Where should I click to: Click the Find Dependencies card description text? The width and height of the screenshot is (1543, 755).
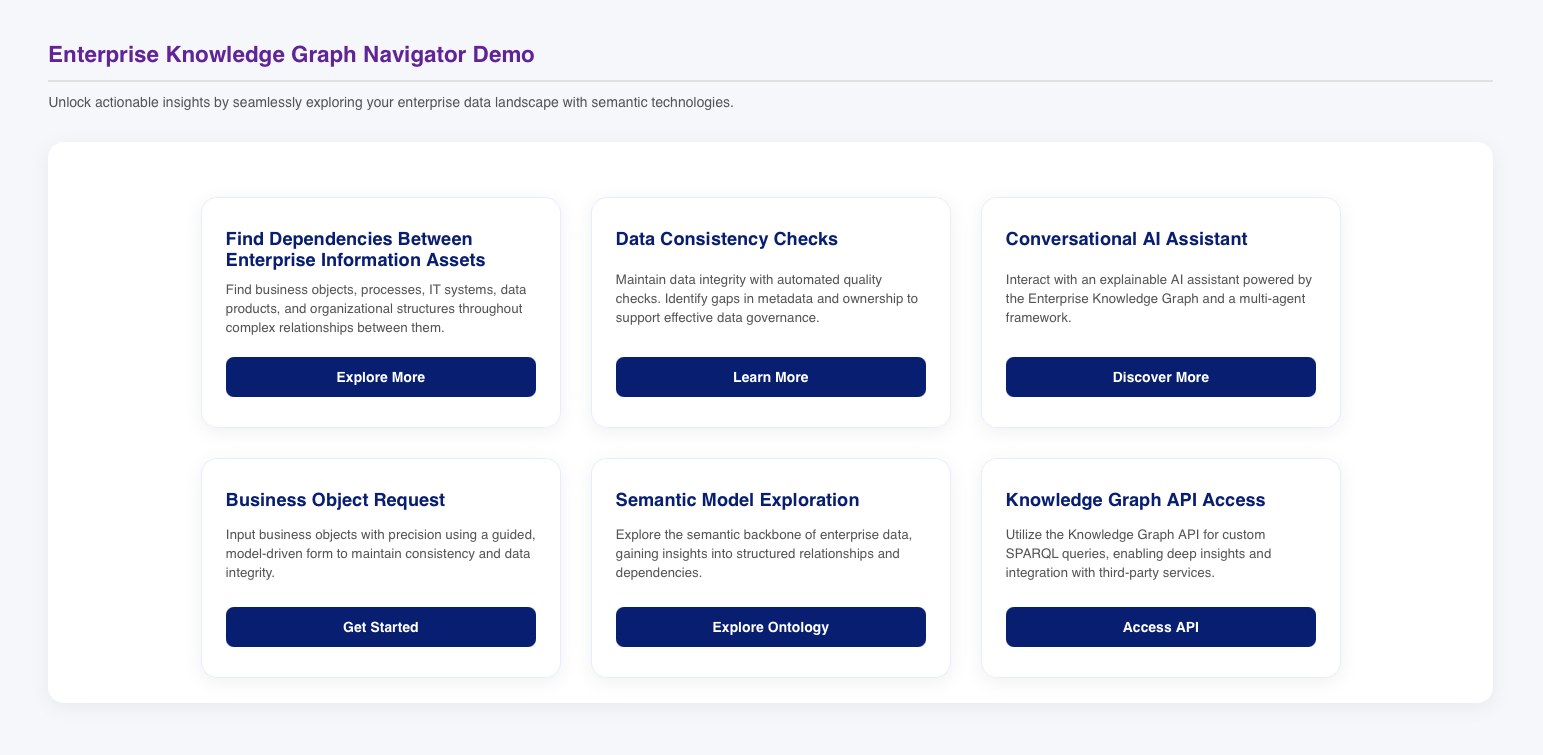pos(374,308)
